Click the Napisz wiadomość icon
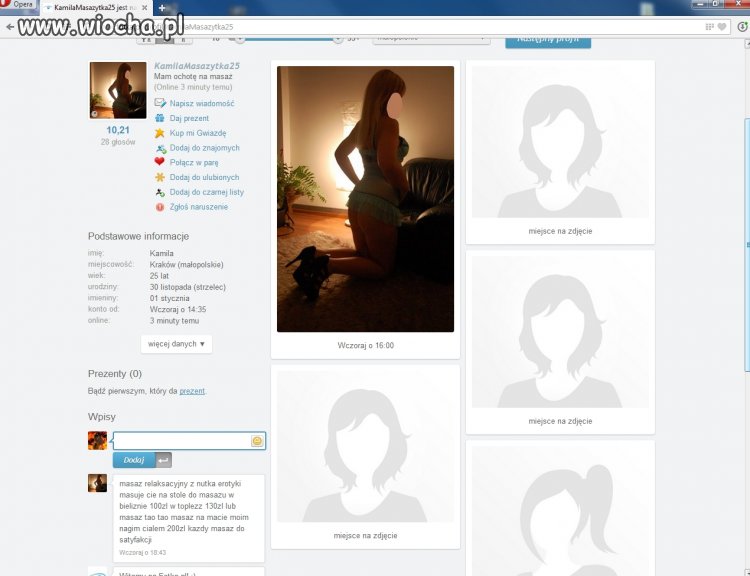The height and width of the screenshot is (576, 750). (160, 103)
